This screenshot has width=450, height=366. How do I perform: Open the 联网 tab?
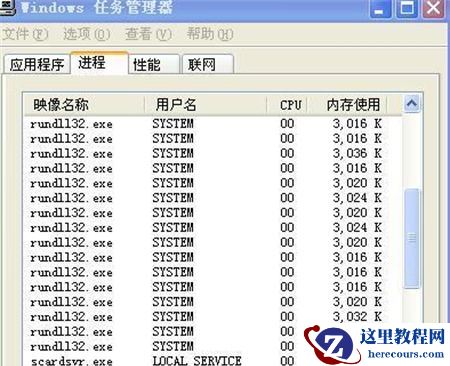(208, 64)
